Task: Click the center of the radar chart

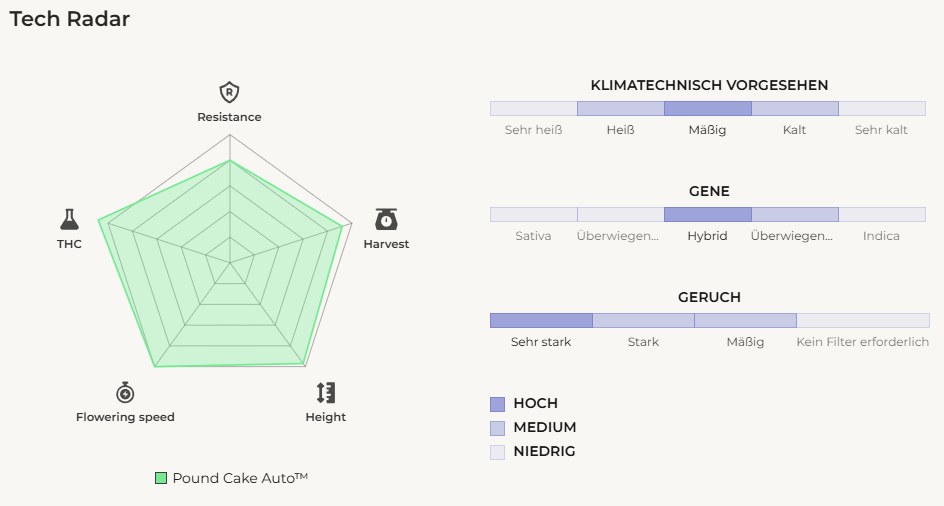Action: (229, 263)
